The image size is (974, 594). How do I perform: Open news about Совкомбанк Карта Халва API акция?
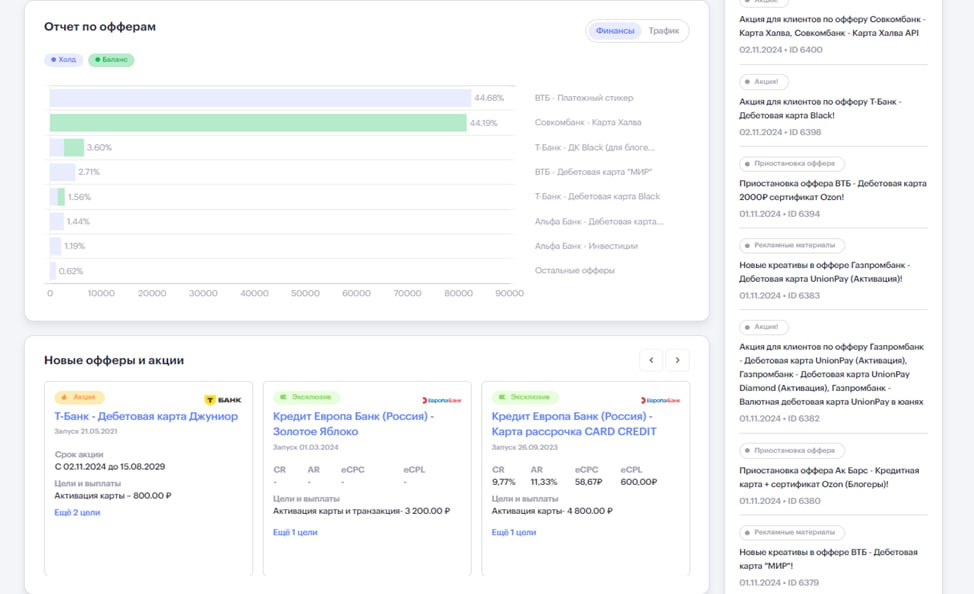832,26
